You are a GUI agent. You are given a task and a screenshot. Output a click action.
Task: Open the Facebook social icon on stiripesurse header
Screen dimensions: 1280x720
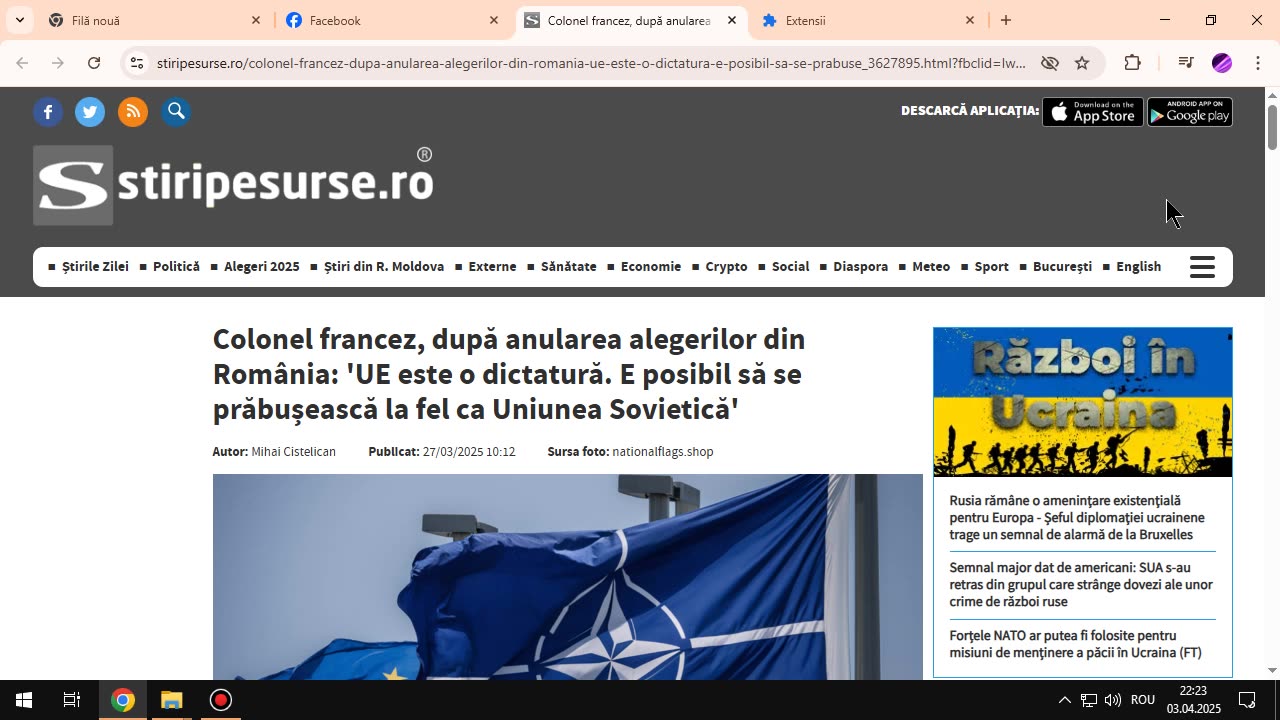pyautogui.click(x=48, y=112)
